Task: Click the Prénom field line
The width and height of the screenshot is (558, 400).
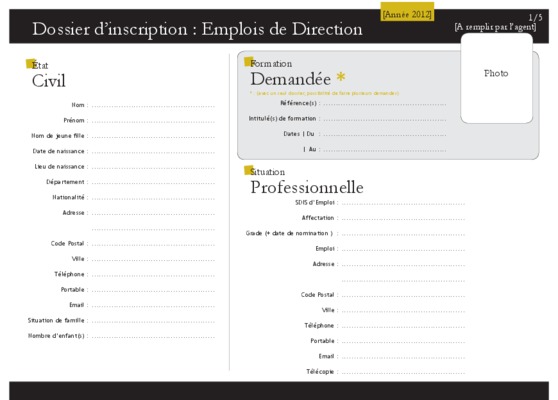Action: (153, 122)
